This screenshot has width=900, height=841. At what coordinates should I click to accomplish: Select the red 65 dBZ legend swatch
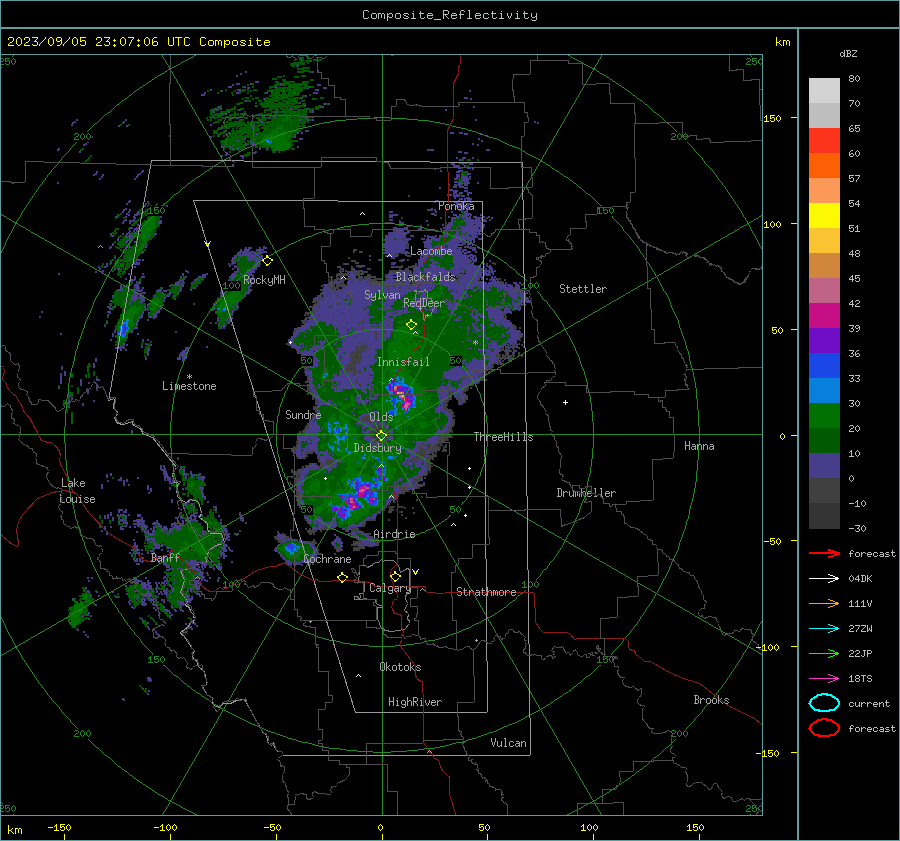click(x=824, y=140)
